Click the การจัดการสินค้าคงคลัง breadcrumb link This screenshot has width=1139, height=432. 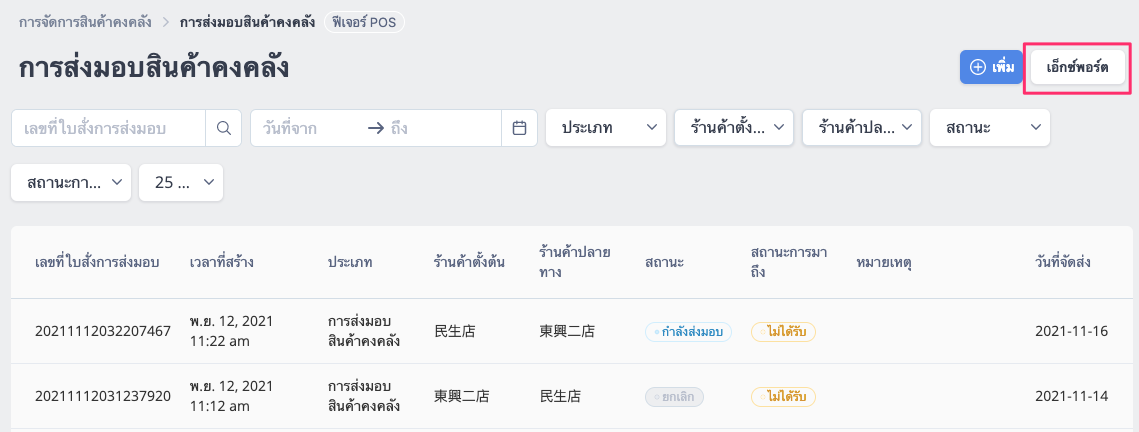click(85, 22)
